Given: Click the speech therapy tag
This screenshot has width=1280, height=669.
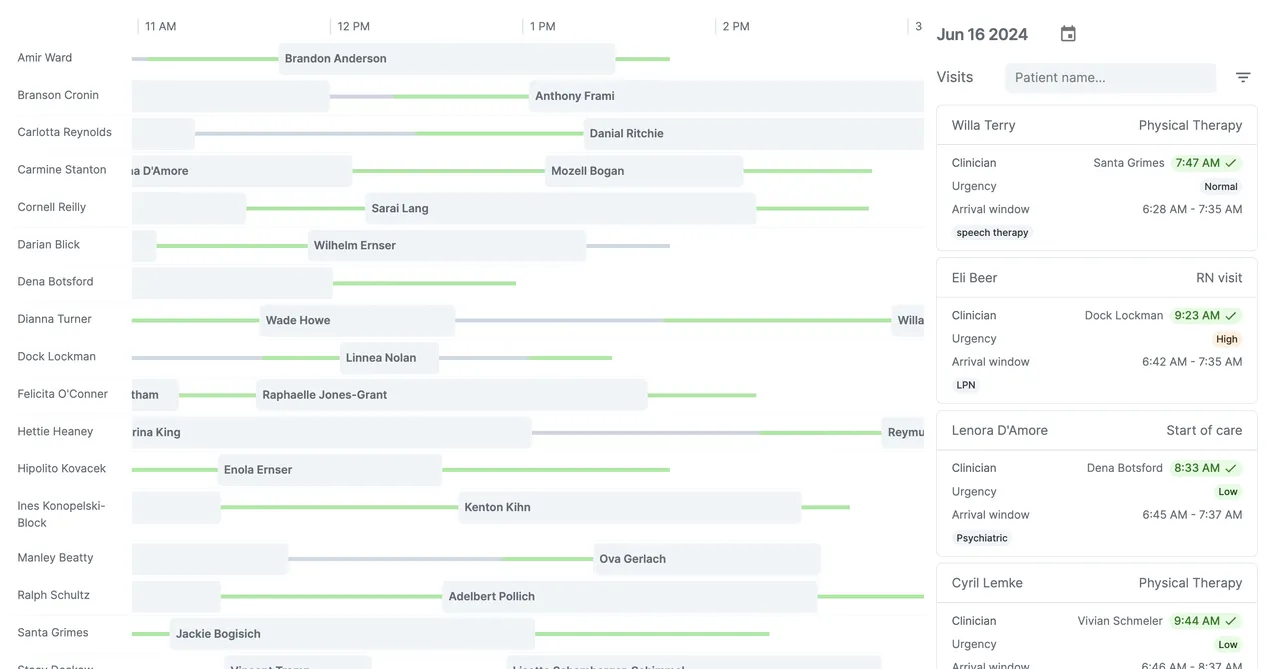Looking at the screenshot, I should [992, 233].
